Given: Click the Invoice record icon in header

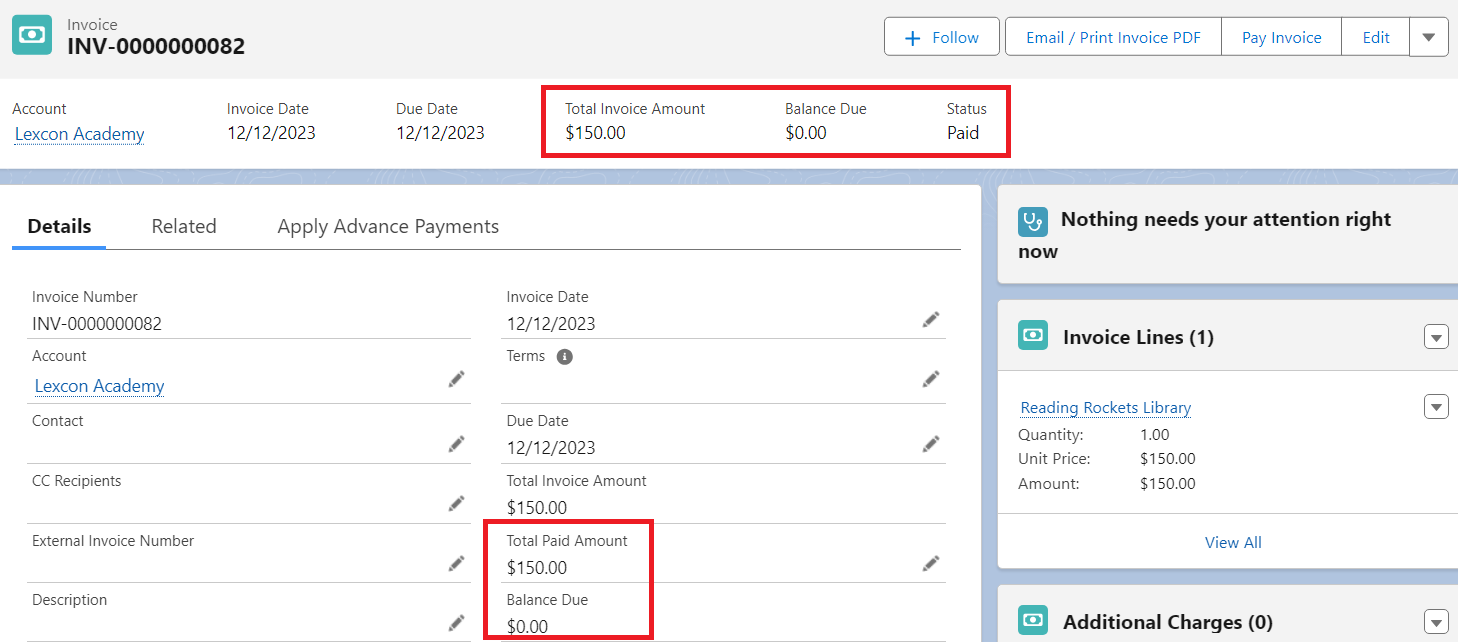Looking at the screenshot, I should [32, 35].
